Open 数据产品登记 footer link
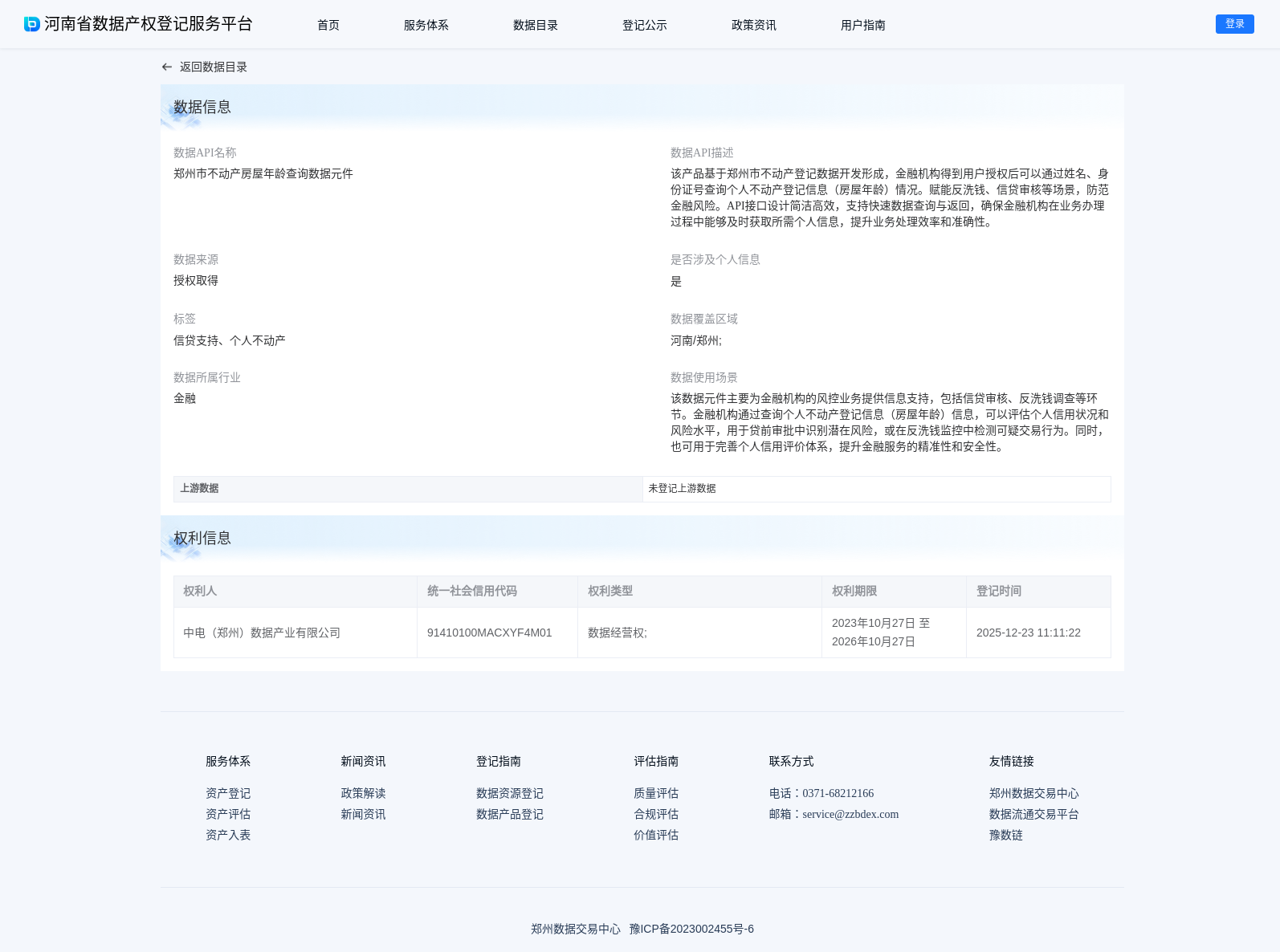 click(510, 814)
